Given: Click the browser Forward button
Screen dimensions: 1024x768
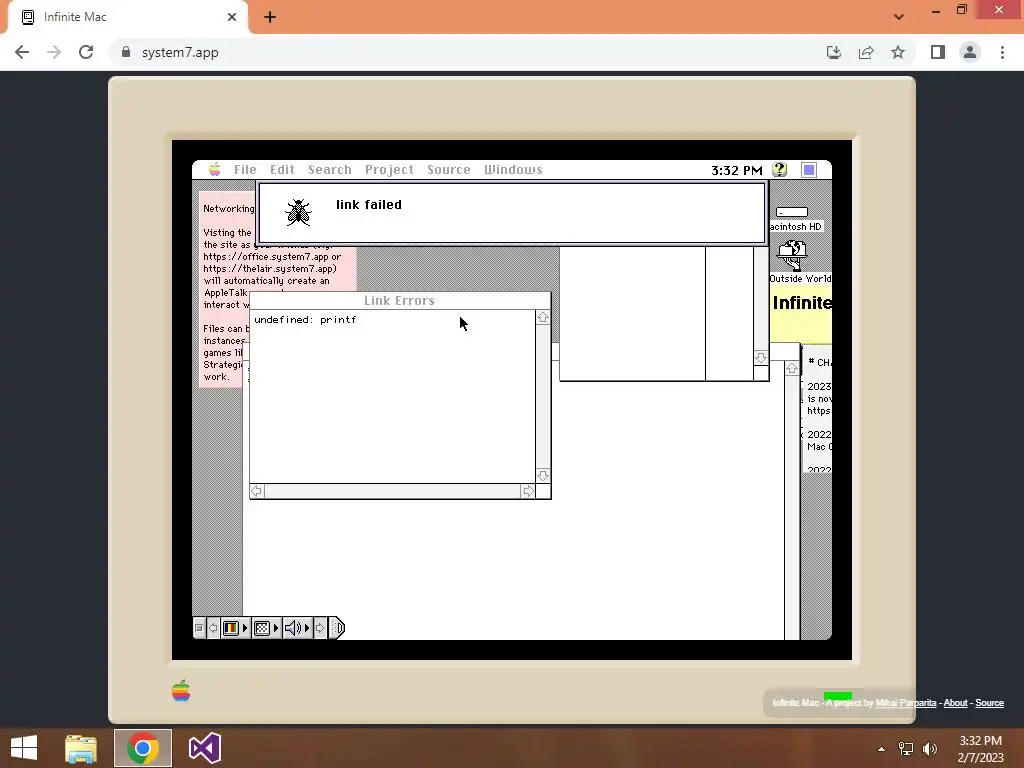Looking at the screenshot, I should (x=54, y=52).
